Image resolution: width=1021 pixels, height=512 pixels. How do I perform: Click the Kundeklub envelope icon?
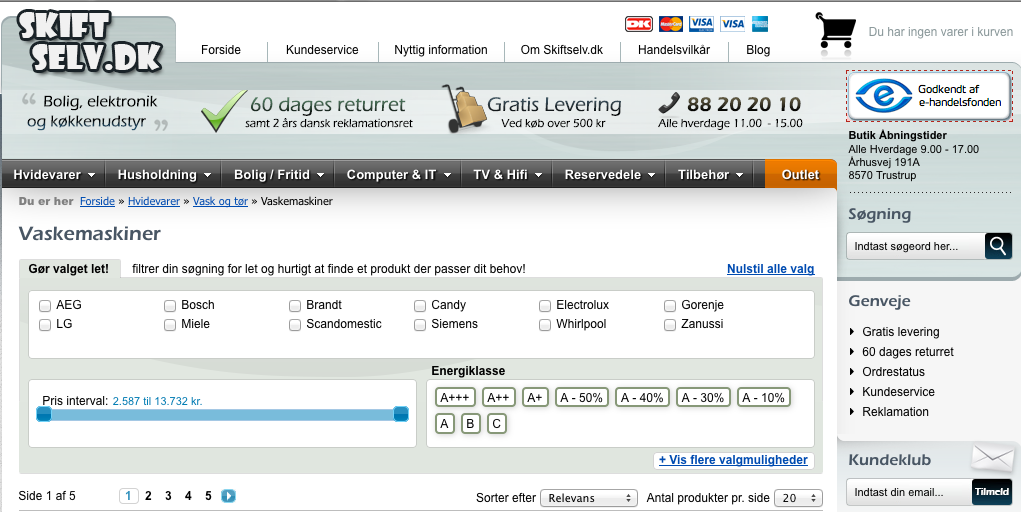pos(992,458)
